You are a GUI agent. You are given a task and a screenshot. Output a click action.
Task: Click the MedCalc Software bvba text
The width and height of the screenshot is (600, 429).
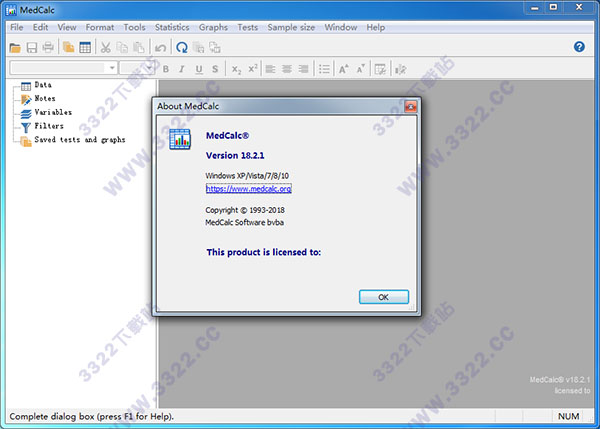245,222
